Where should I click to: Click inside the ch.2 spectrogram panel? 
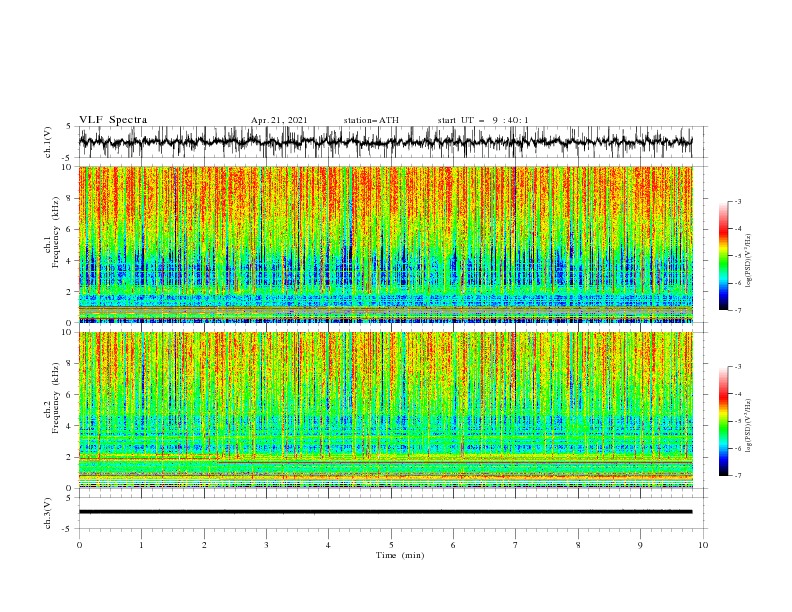385,410
